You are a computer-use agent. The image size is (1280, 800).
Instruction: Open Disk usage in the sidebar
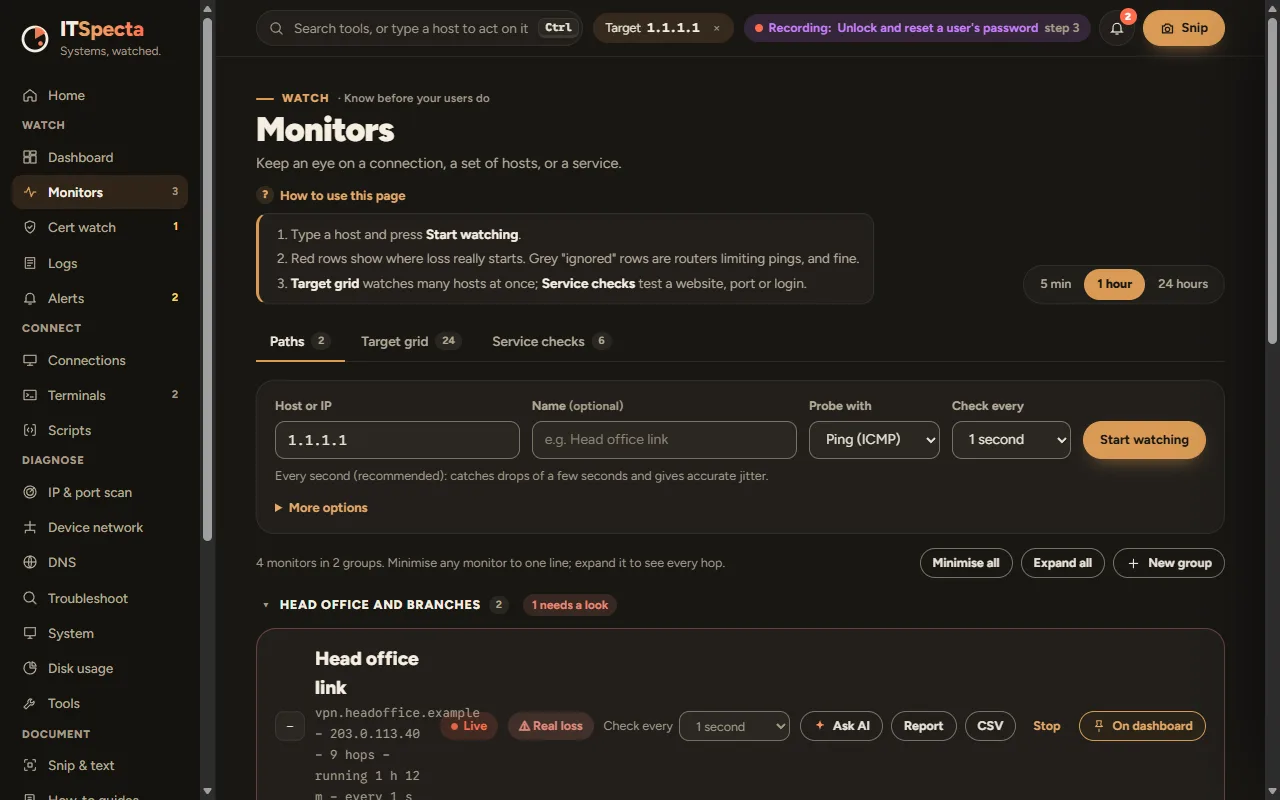pos(100,668)
